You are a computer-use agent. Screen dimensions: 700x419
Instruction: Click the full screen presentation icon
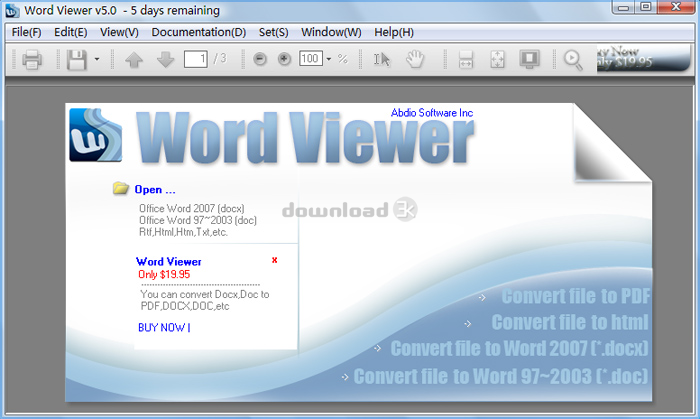tap(529, 59)
